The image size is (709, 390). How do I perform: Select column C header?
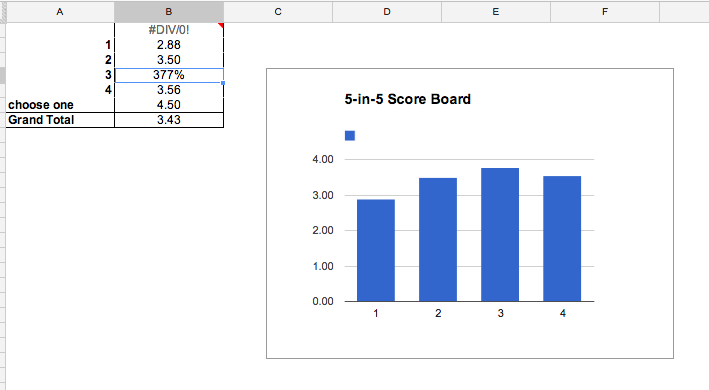point(278,12)
